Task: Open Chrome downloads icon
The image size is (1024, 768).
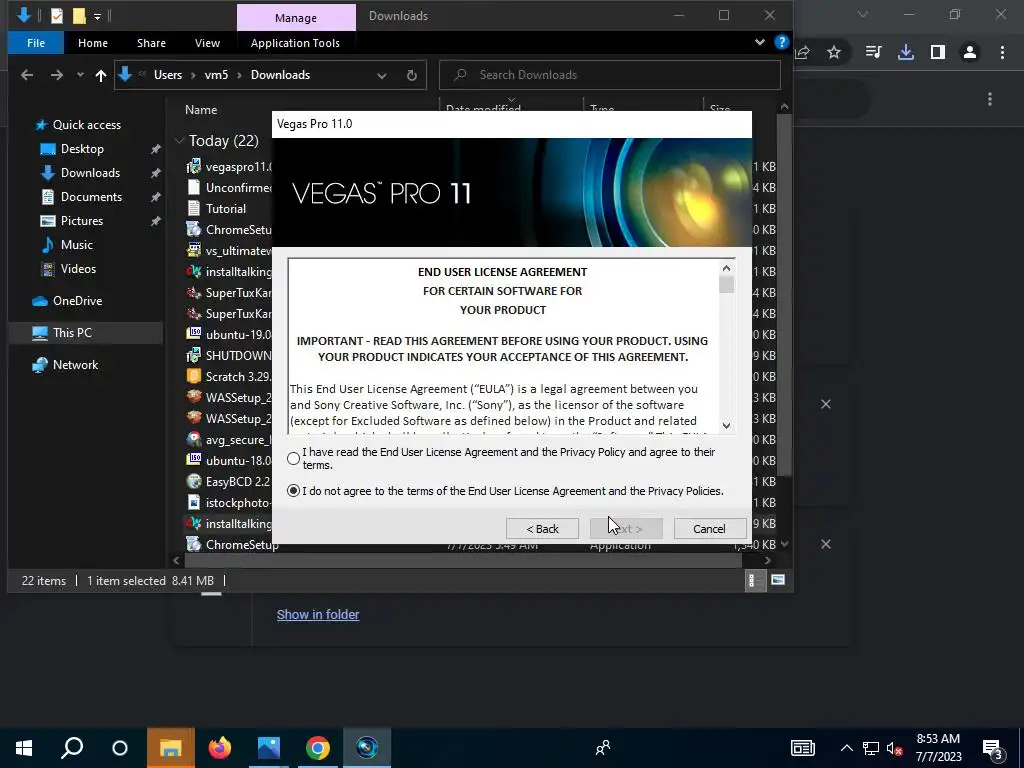Action: 906,52
